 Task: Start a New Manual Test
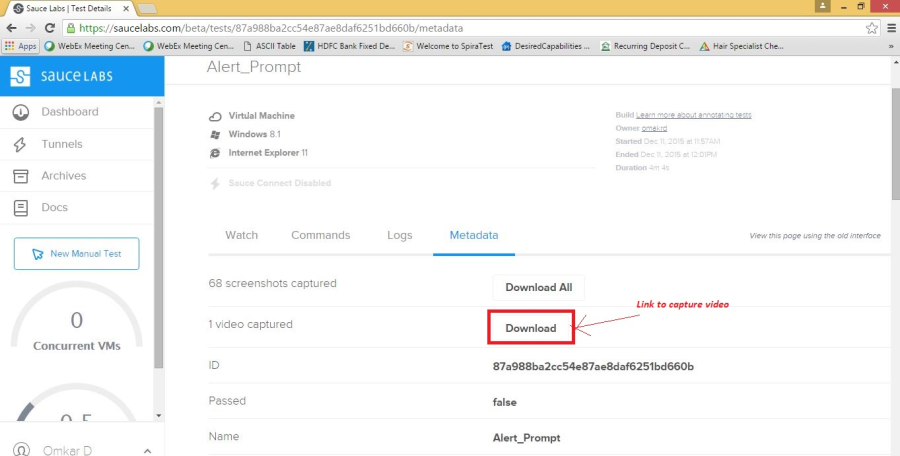pyautogui.click(x=76, y=254)
